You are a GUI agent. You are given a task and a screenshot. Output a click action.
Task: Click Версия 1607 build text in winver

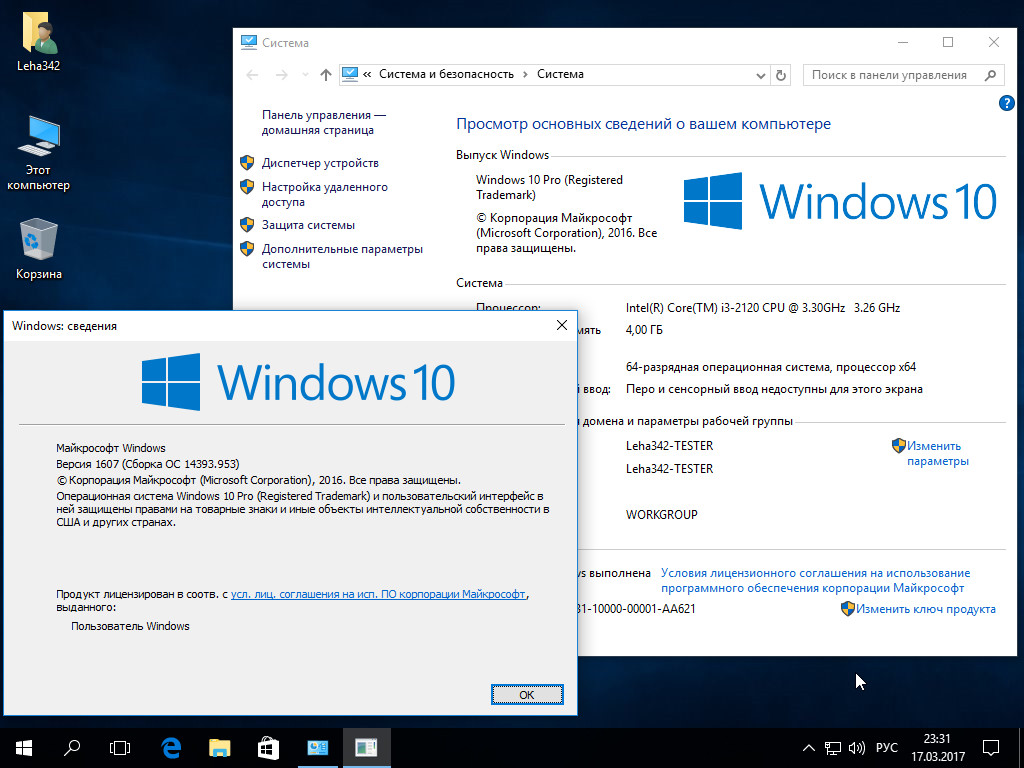[148, 464]
